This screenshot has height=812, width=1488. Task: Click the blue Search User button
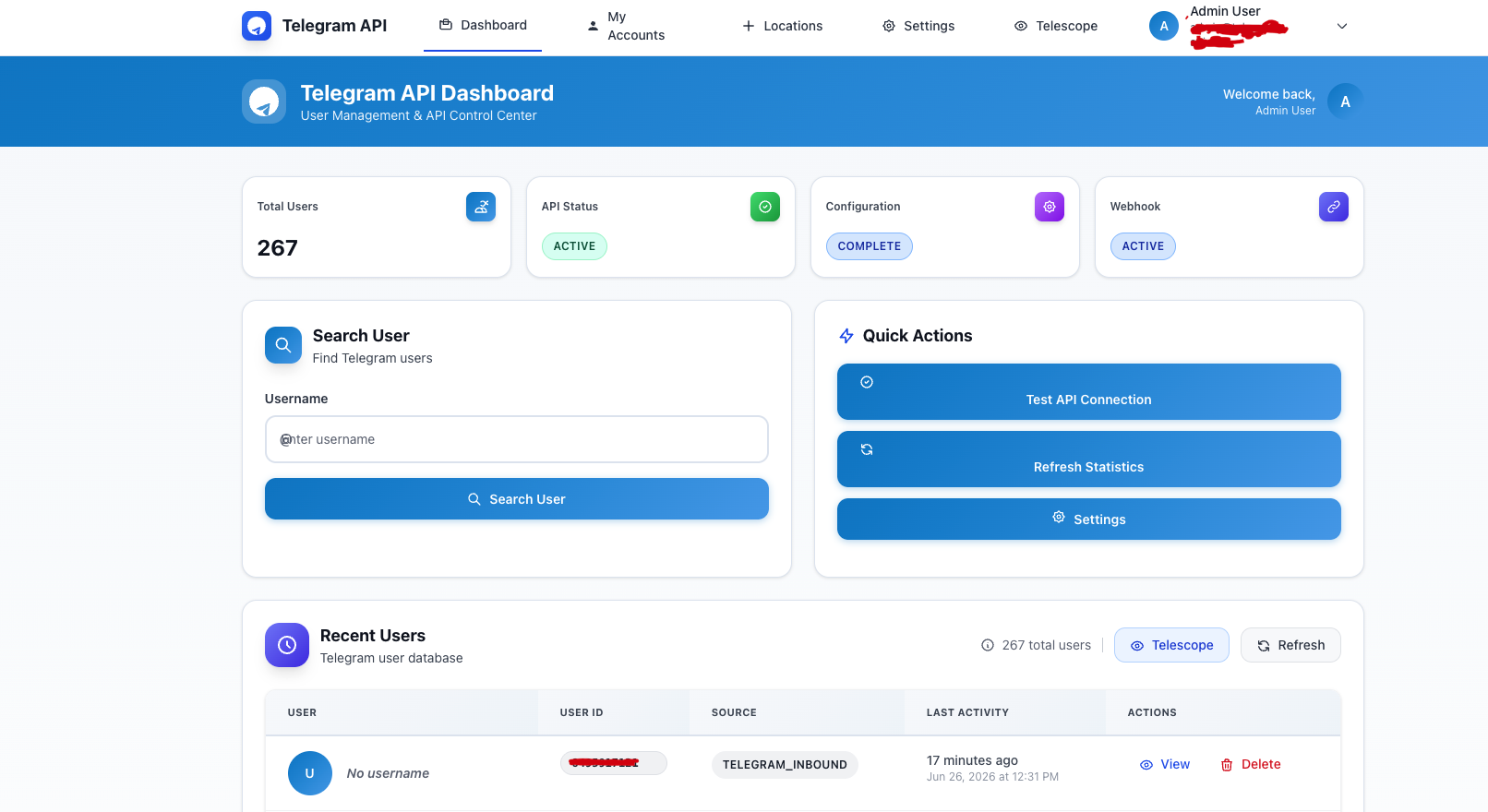click(517, 499)
